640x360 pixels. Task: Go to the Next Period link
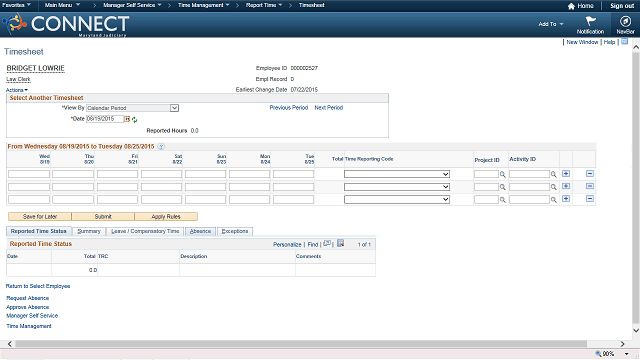329,108
